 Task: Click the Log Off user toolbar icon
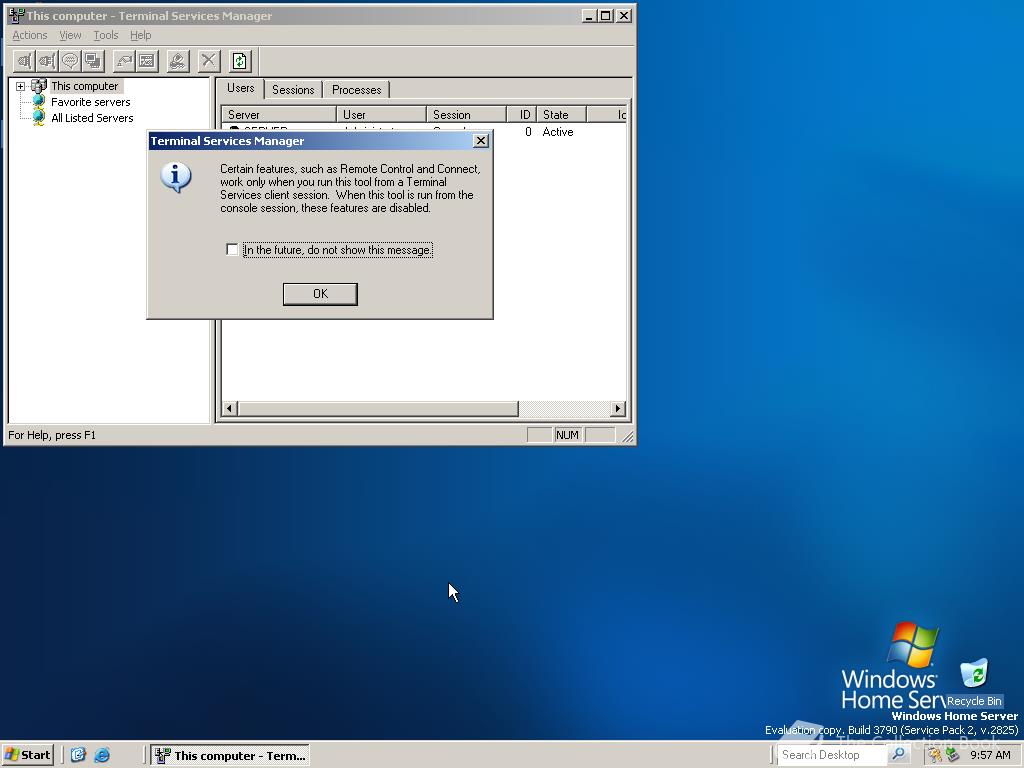pos(178,61)
